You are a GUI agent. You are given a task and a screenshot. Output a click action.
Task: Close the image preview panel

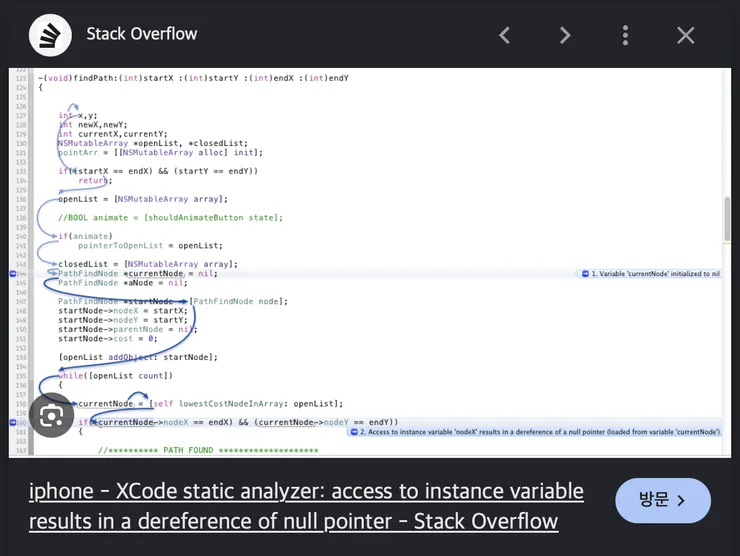click(x=686, y=35)
